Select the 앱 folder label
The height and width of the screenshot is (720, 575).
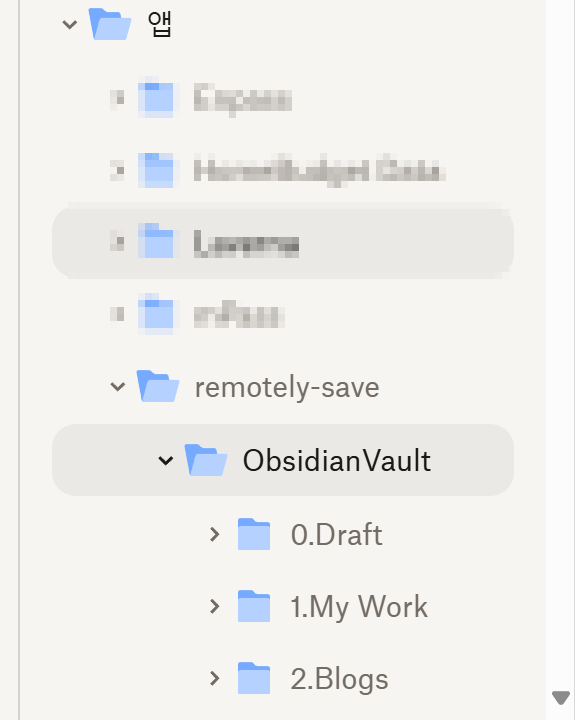159,24
